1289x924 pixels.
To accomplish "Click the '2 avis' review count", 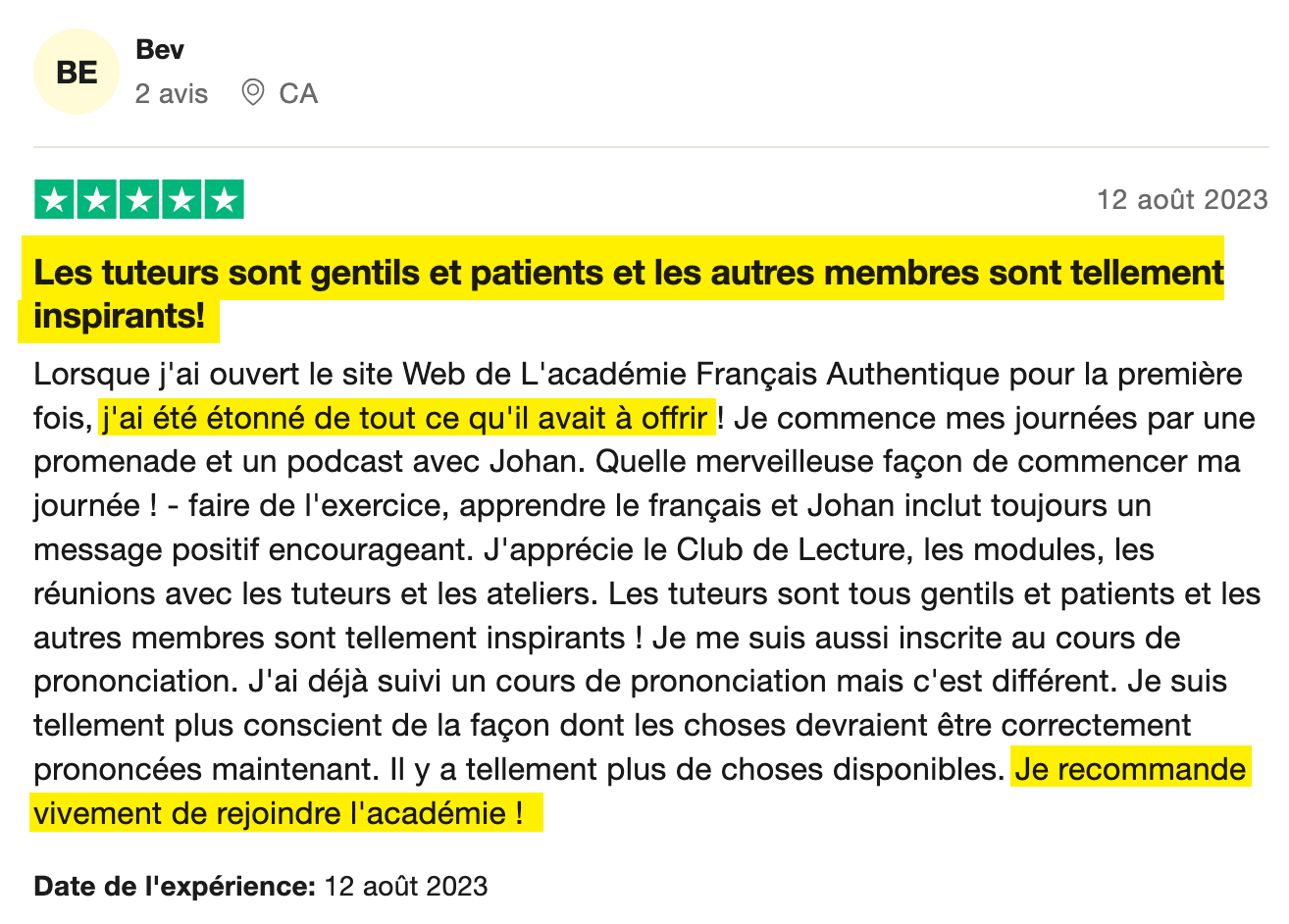I will pos(172,94).
